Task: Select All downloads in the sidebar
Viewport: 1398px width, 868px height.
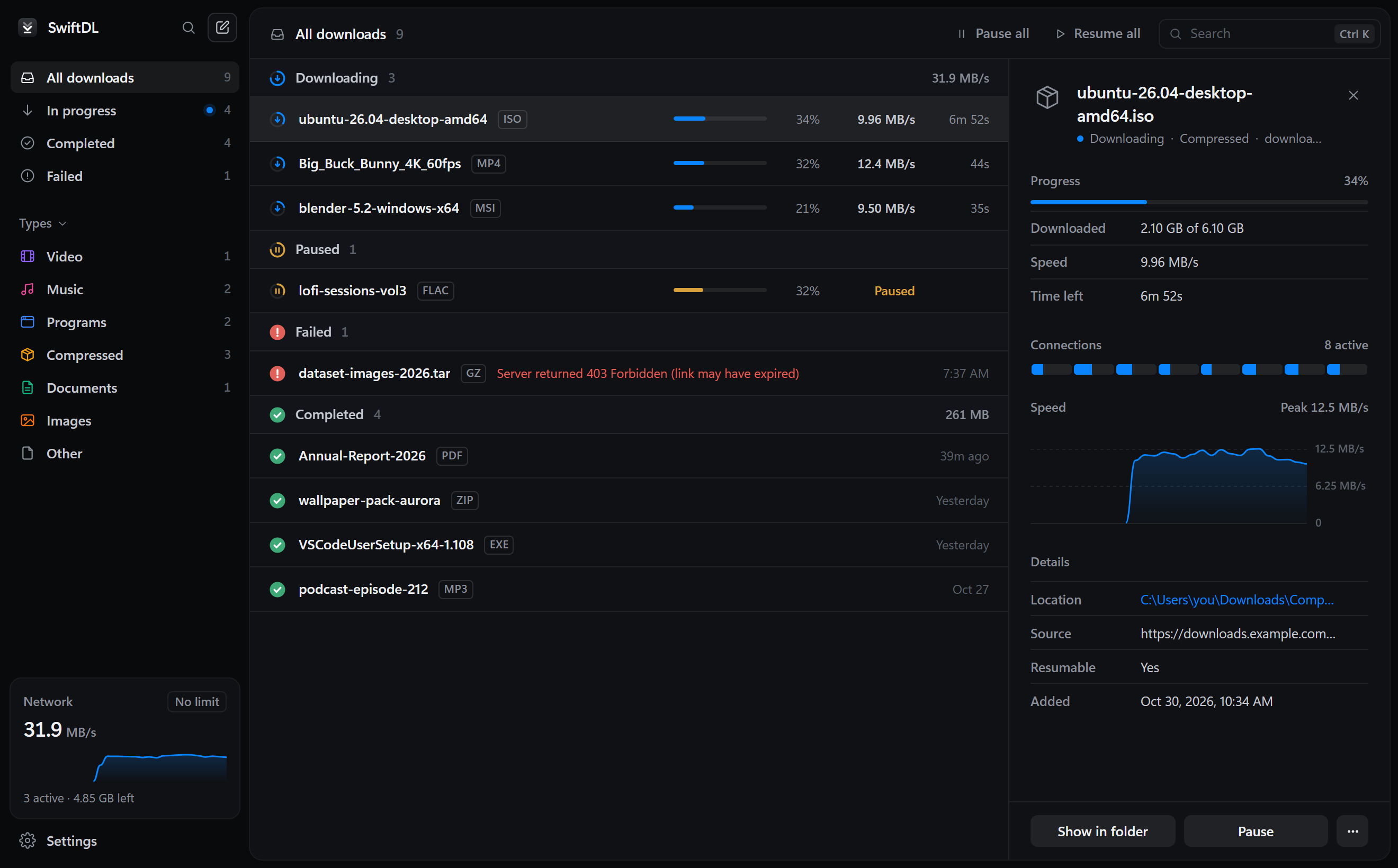Action: point(124,77)
